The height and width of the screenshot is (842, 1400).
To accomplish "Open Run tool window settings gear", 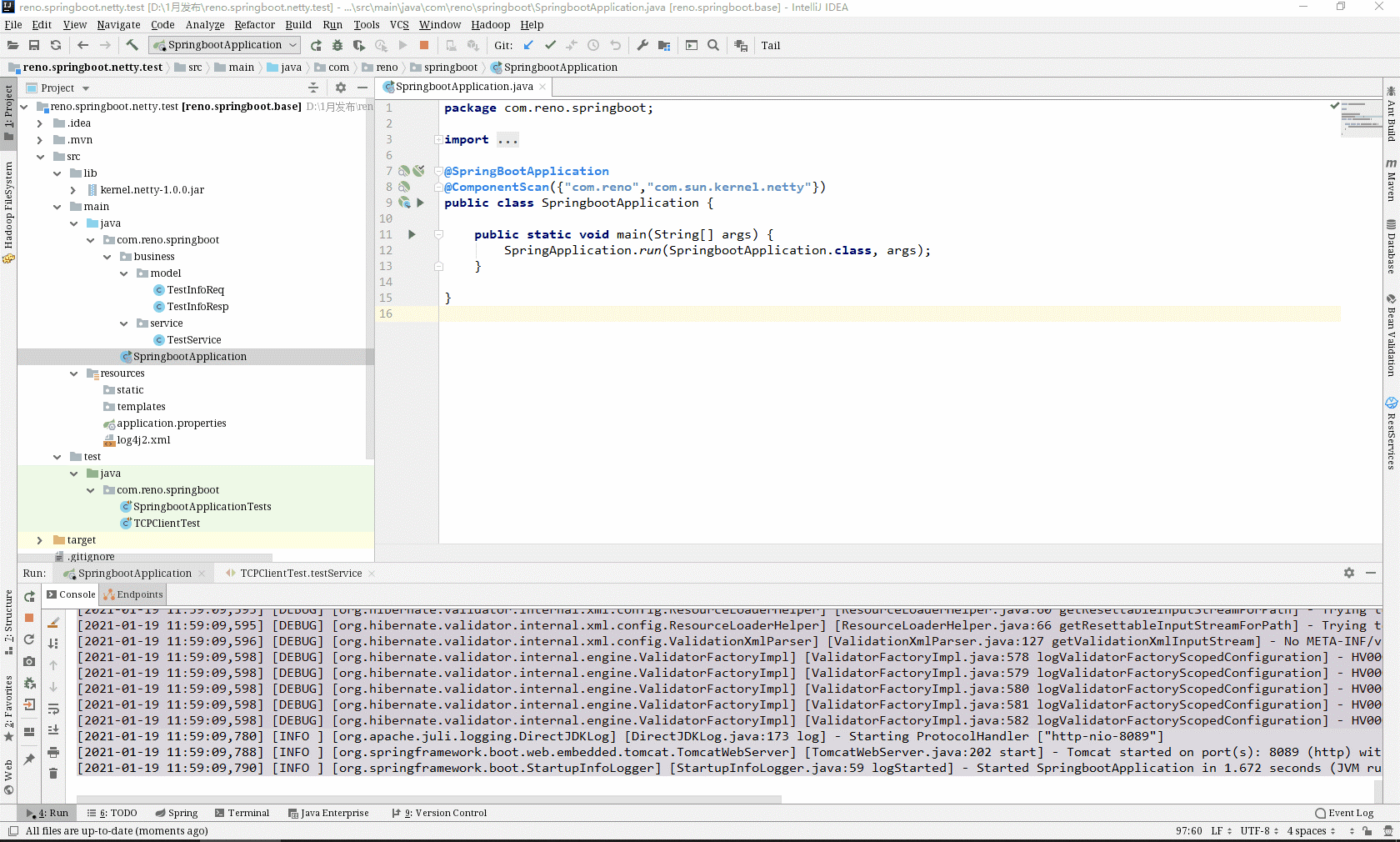I will point(1349,573).
